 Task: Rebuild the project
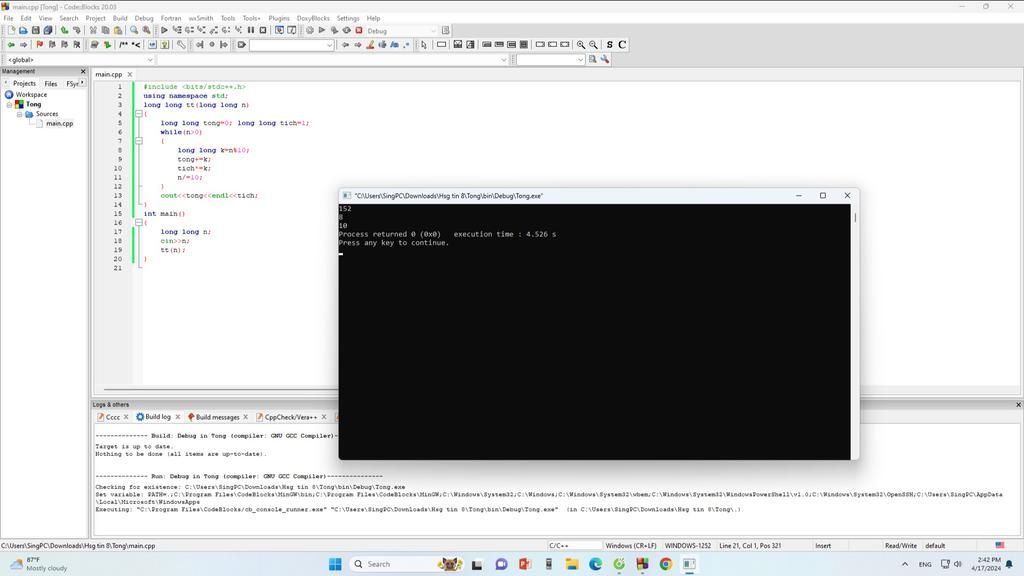coord(347,30)
